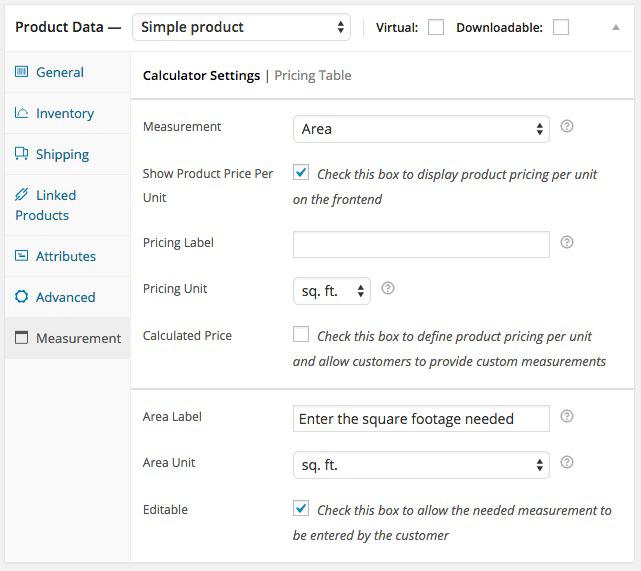
Task: Open the Shipping tab in the sidebar
Action: 62,154
